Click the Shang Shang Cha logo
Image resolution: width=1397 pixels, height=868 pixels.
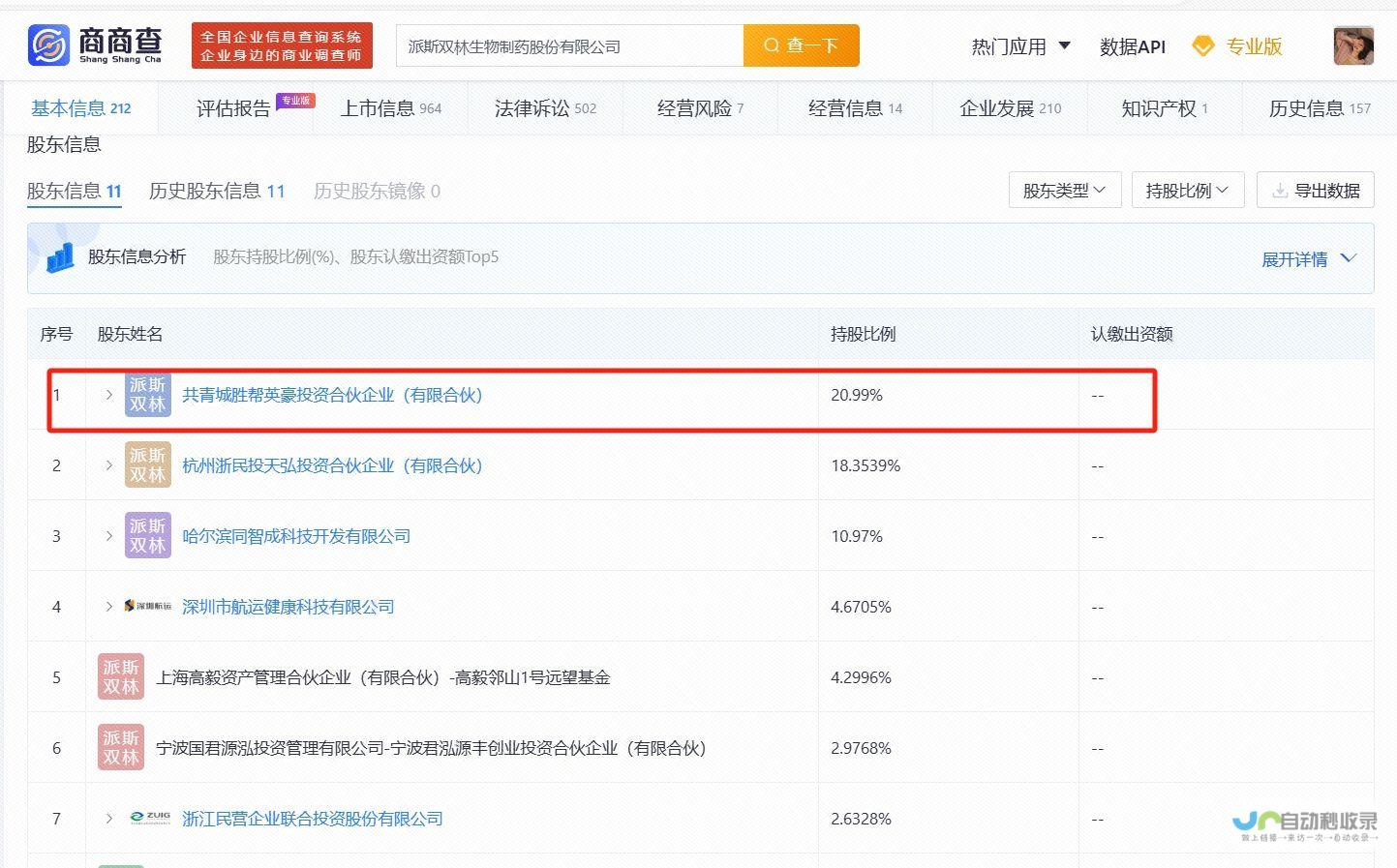(95, 45)
